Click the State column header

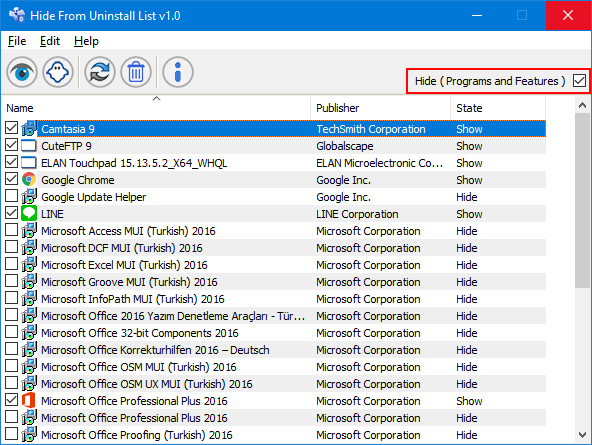point(498,108)
